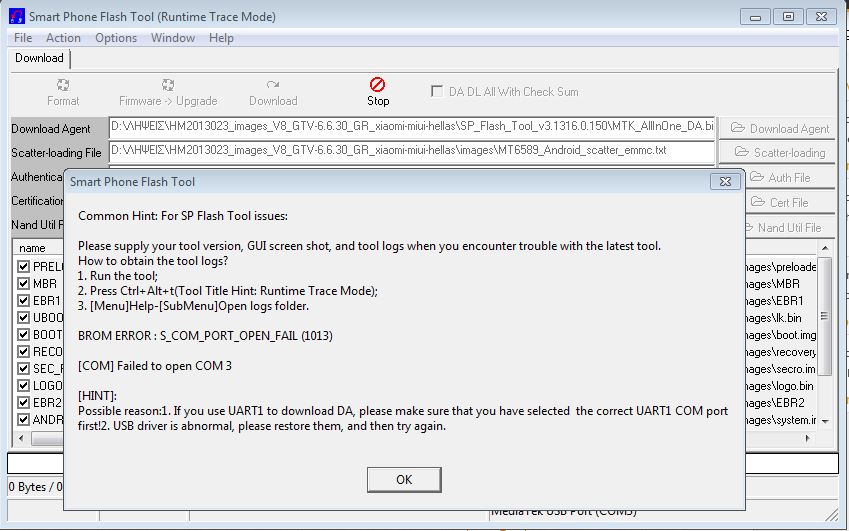The image size is (849, 531).
Task: Close the error dialog with X
Action: [725, 182]
